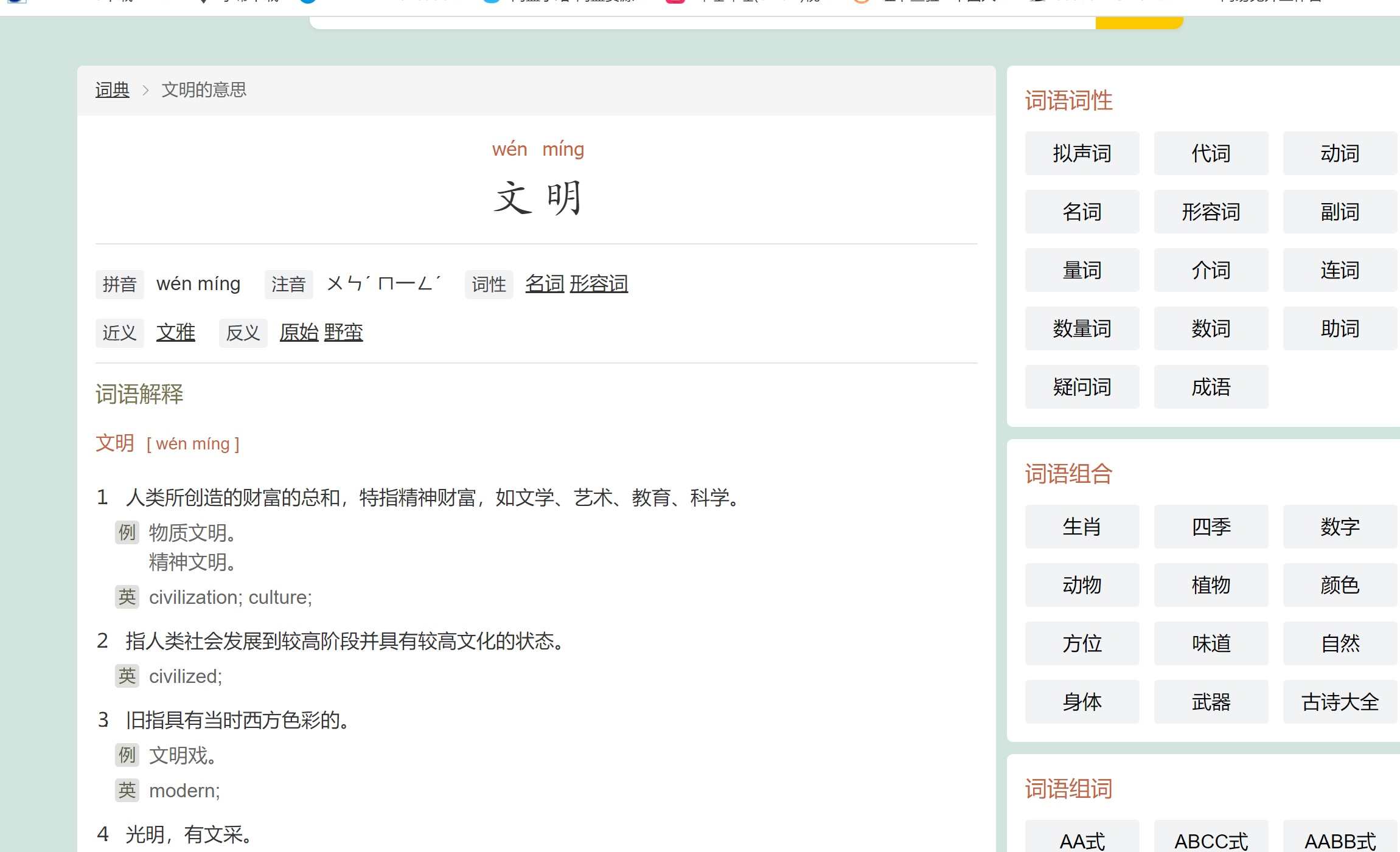Viewport: 1400px width, 852px height.
Task: Open the 词典 breadcrumb link
Action: pyautogui.click(x=113, y=90)
